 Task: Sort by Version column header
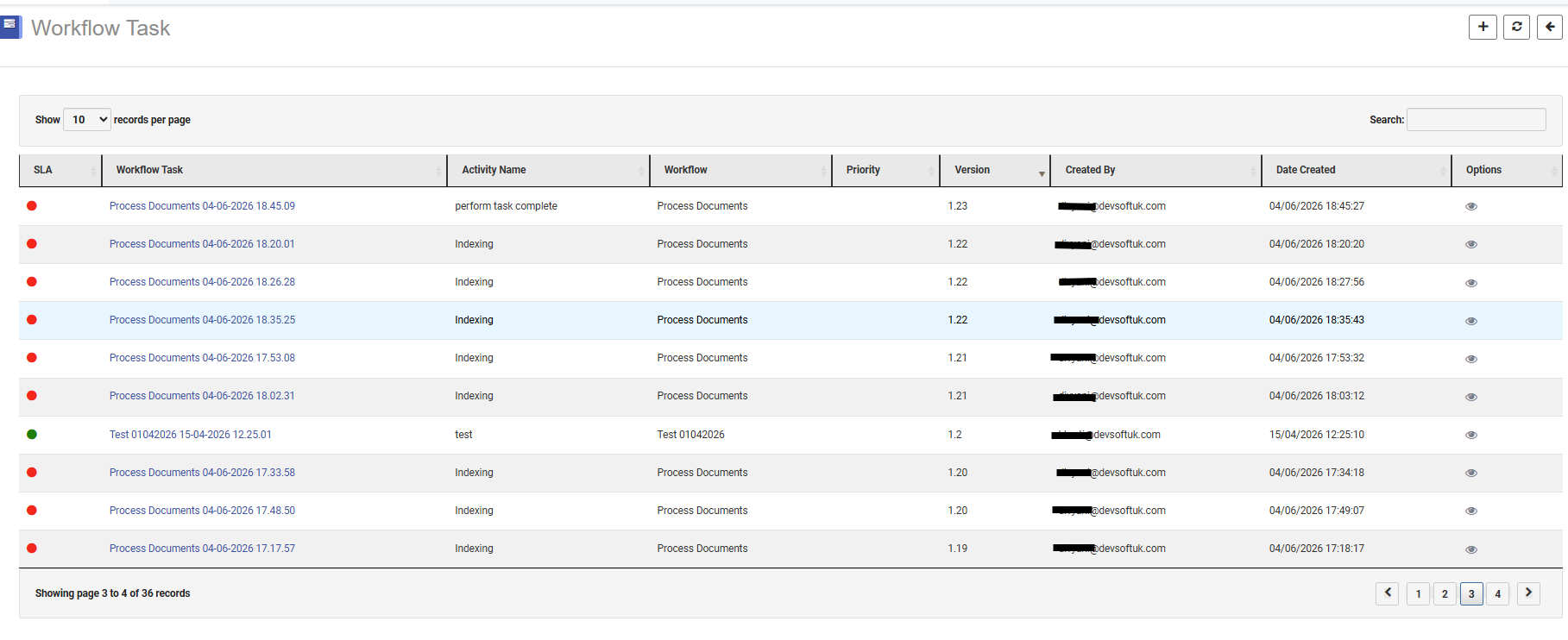(995, 170)
